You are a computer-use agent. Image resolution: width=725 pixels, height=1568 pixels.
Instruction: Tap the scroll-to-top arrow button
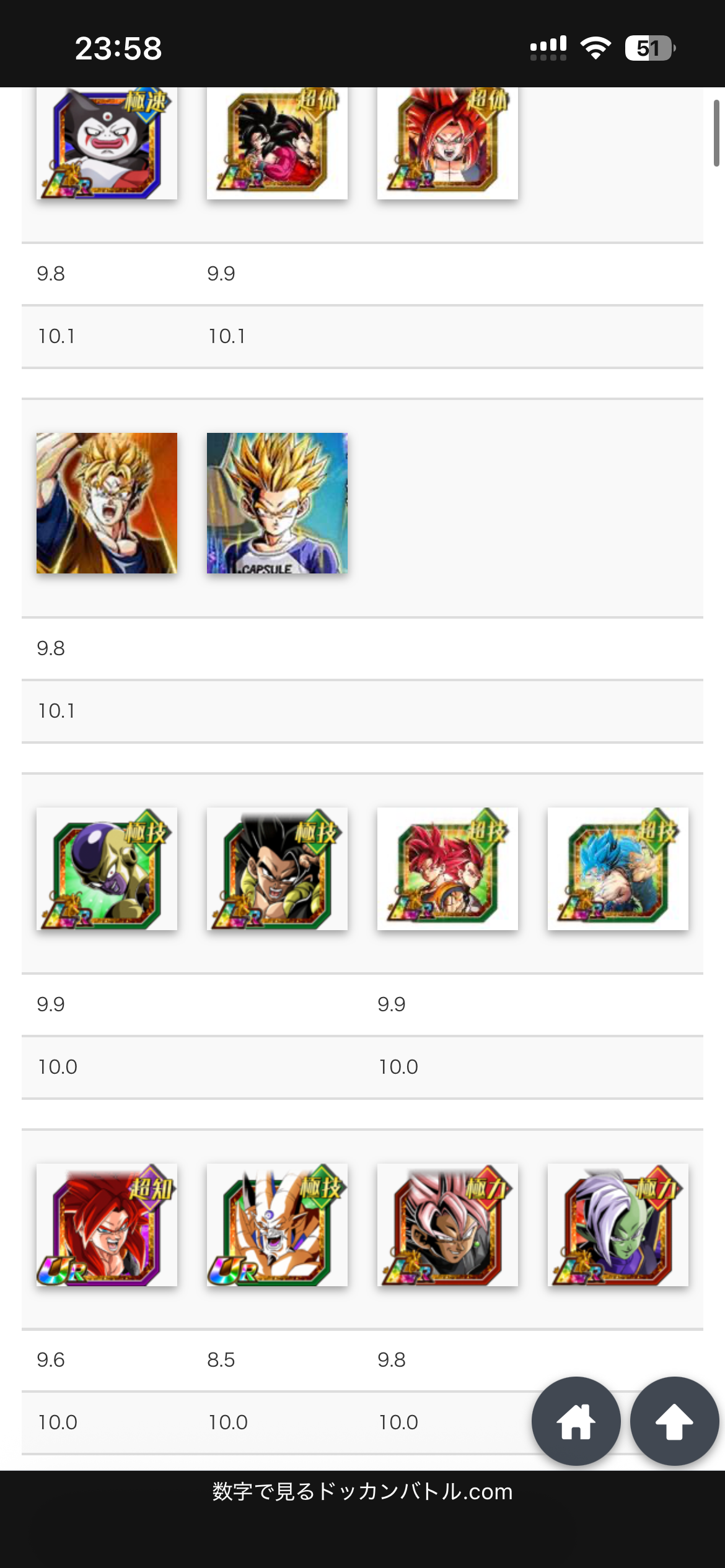pos(675,1421)
